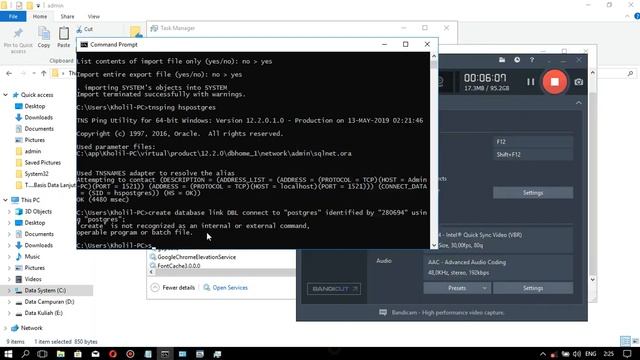
Task: Open taskbar search magnifier
Action: (25, 354)
